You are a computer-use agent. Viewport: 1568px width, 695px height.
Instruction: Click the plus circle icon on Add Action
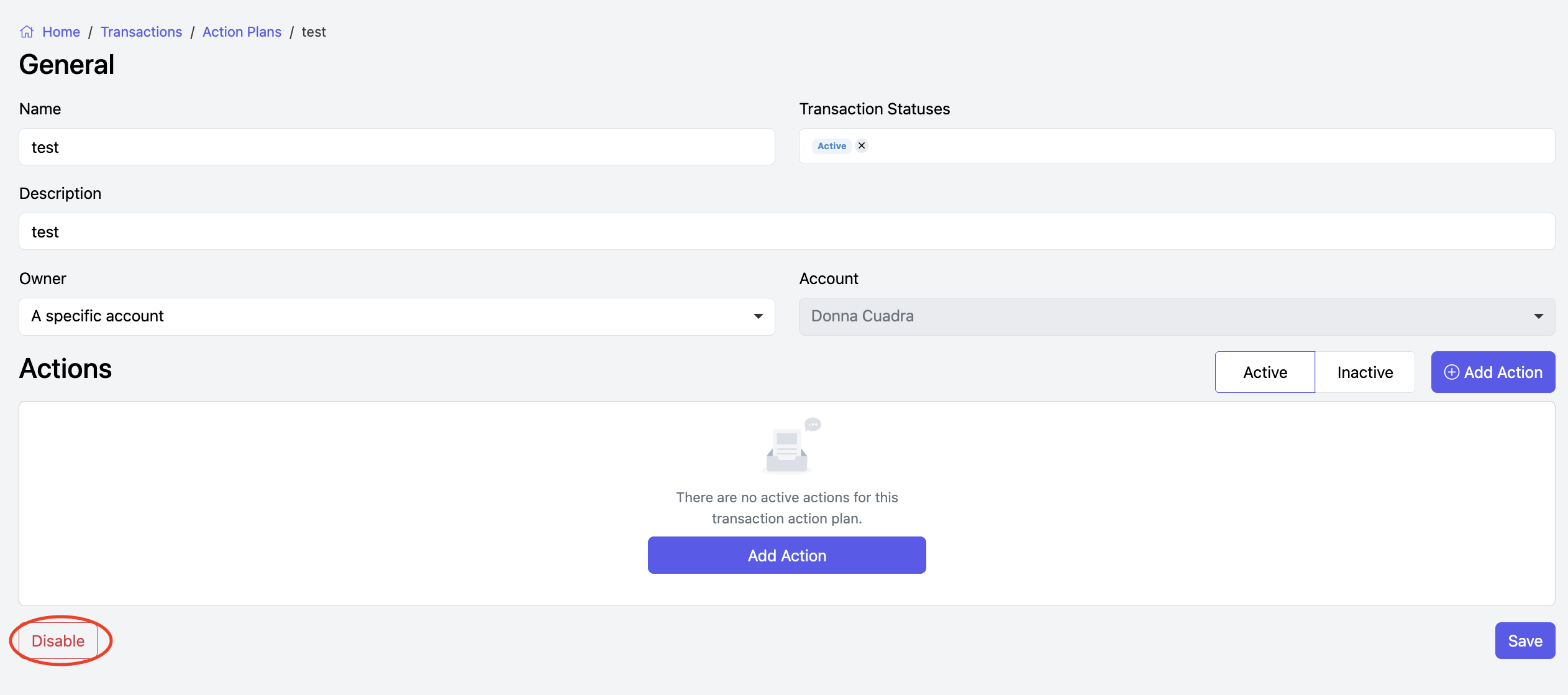(1451, 372)
